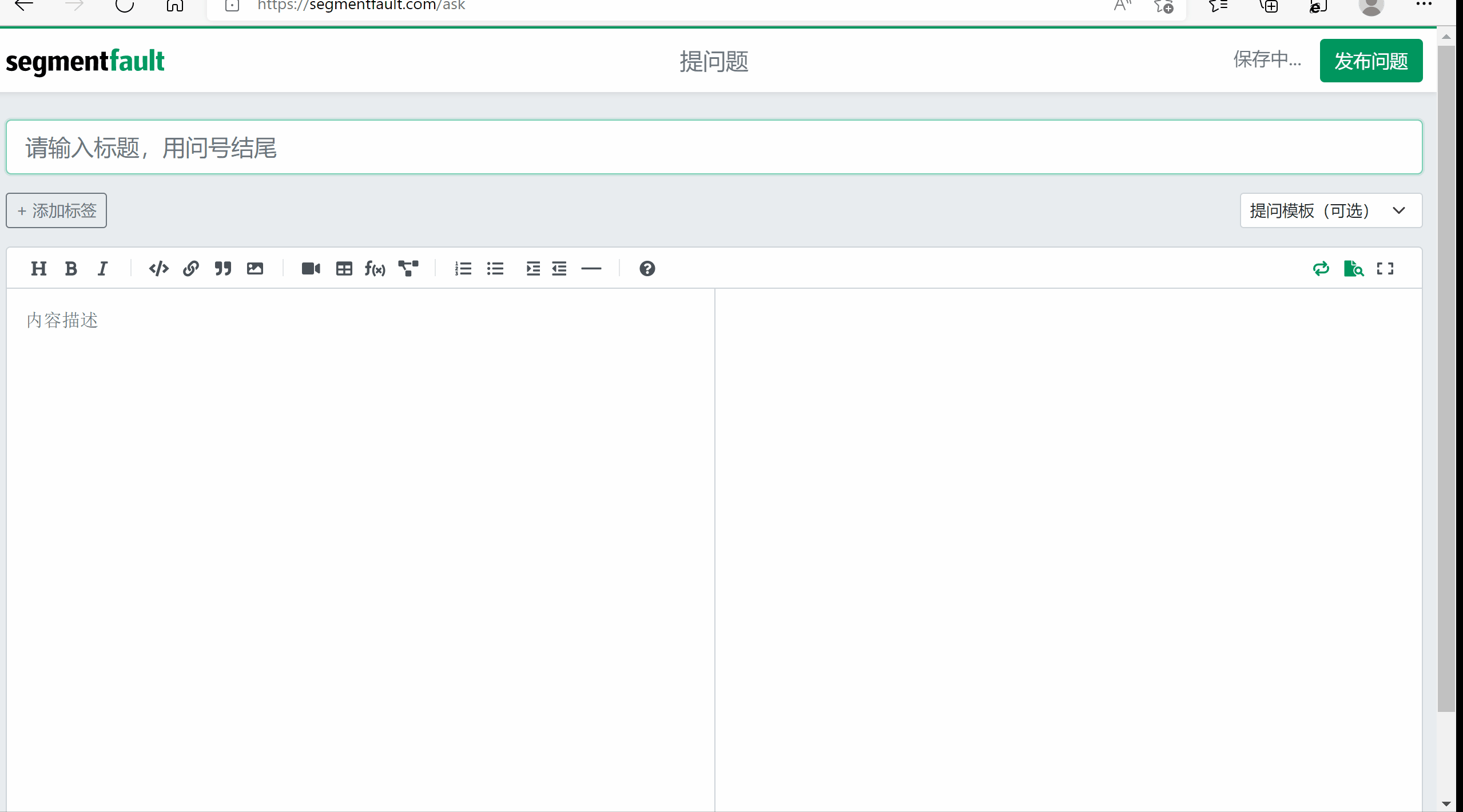Insert a hyperlink via the link icon
This screenshot has width=1463, height=812.
(x=190, y=268)
